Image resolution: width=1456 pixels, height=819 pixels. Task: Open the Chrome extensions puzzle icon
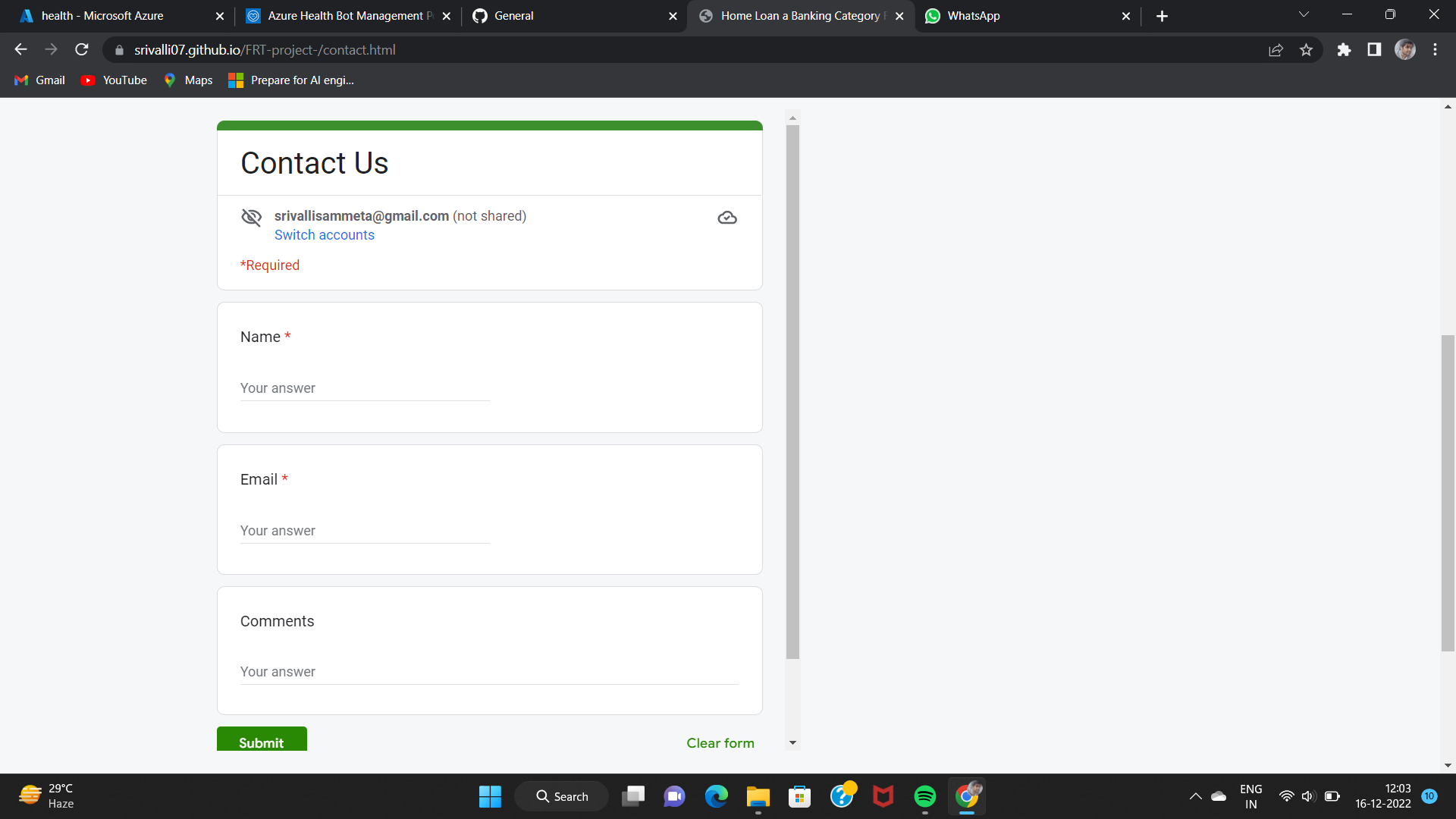(x=1345, y=49)
